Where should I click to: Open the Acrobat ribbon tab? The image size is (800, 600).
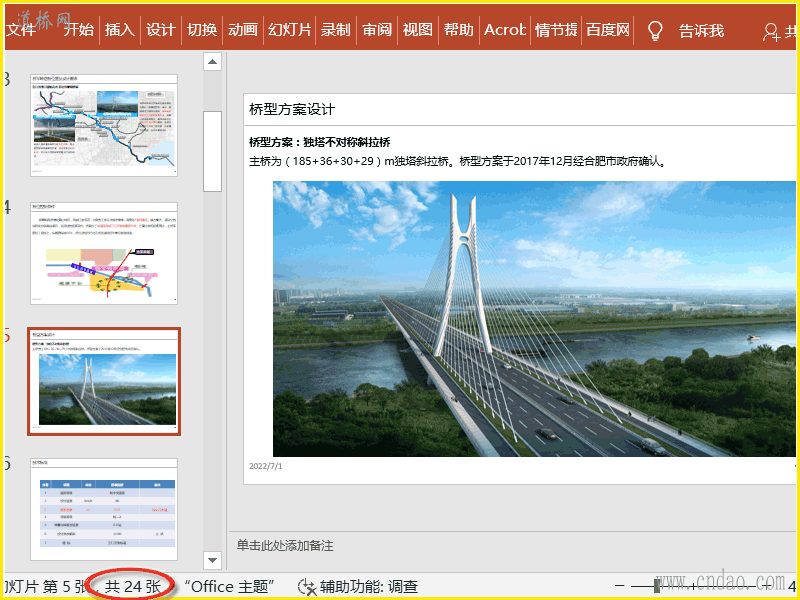pyautogui.click(x=505, y=30)
